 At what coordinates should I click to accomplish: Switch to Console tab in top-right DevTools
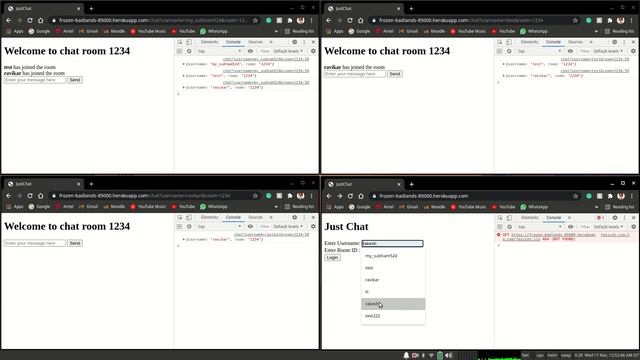point(553,42)
